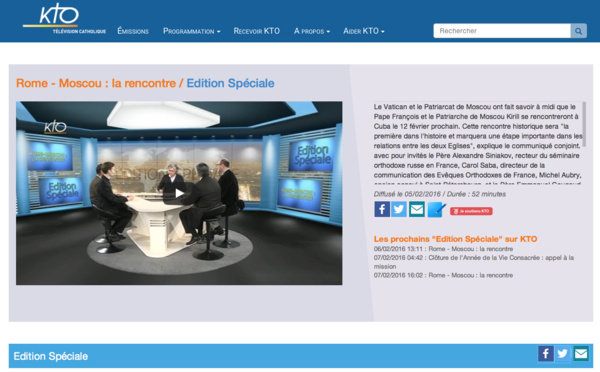600x372 pixels.
Task: Click the Rechercher search field
Action: (502, 31)
